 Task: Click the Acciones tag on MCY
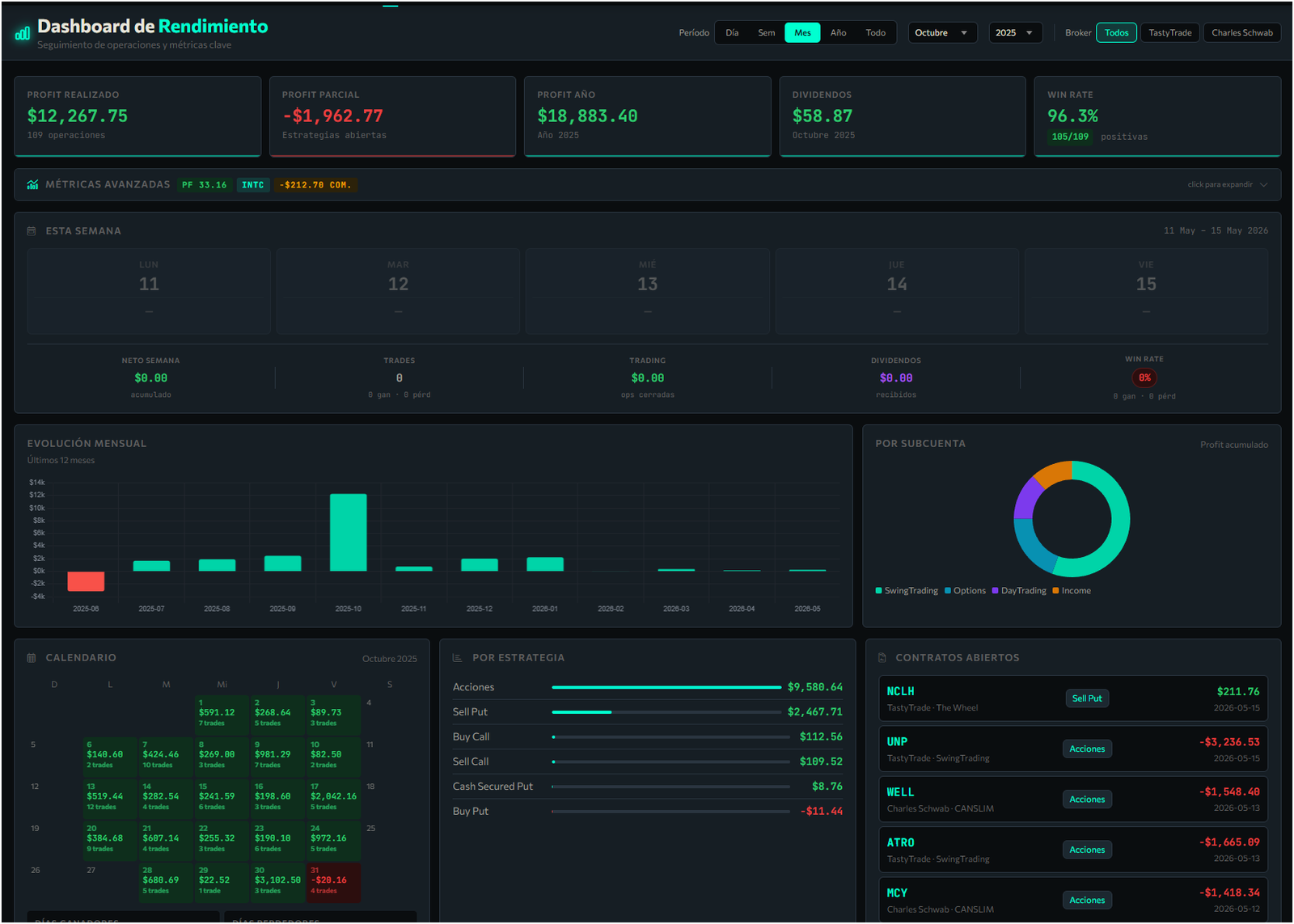point(1087,901)
